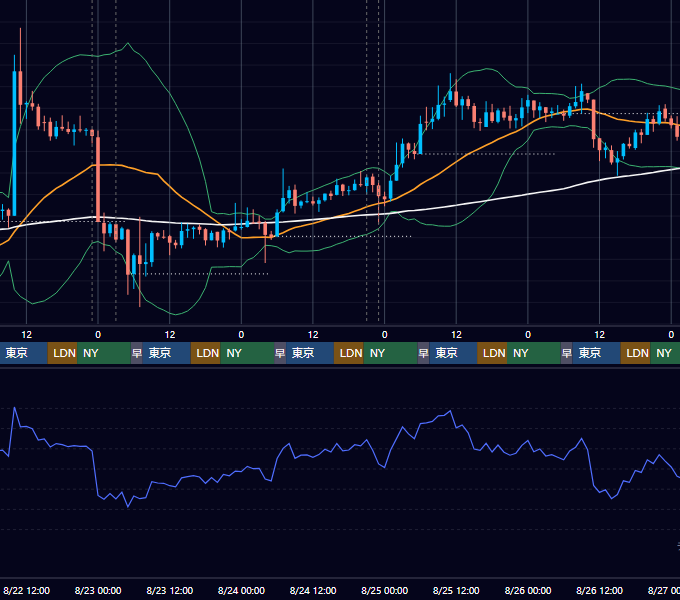Viewport: 680px width, 600px height.
Task: Select the 東京 session block above 8/23 12:00
Action: click(167, 353)
